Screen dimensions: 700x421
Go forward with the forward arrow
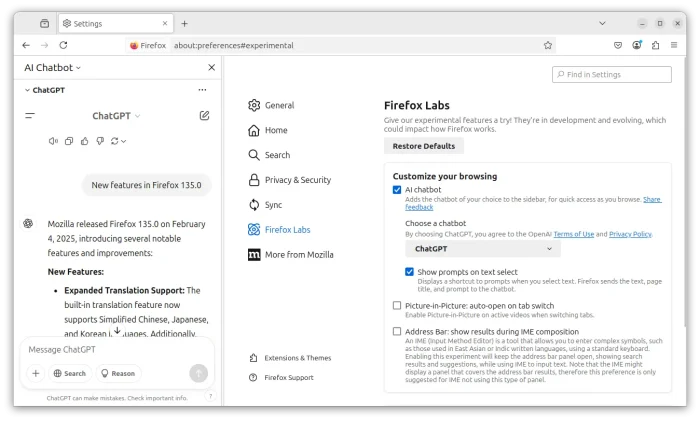tap(45, 45)
